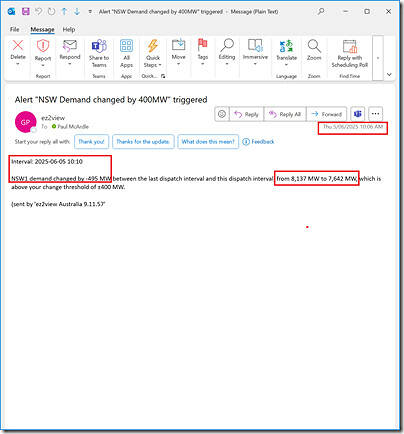Click the Respond envelope icon
Image resolution: width=404 pixels, height=434 pixels.
coord(70,45)
